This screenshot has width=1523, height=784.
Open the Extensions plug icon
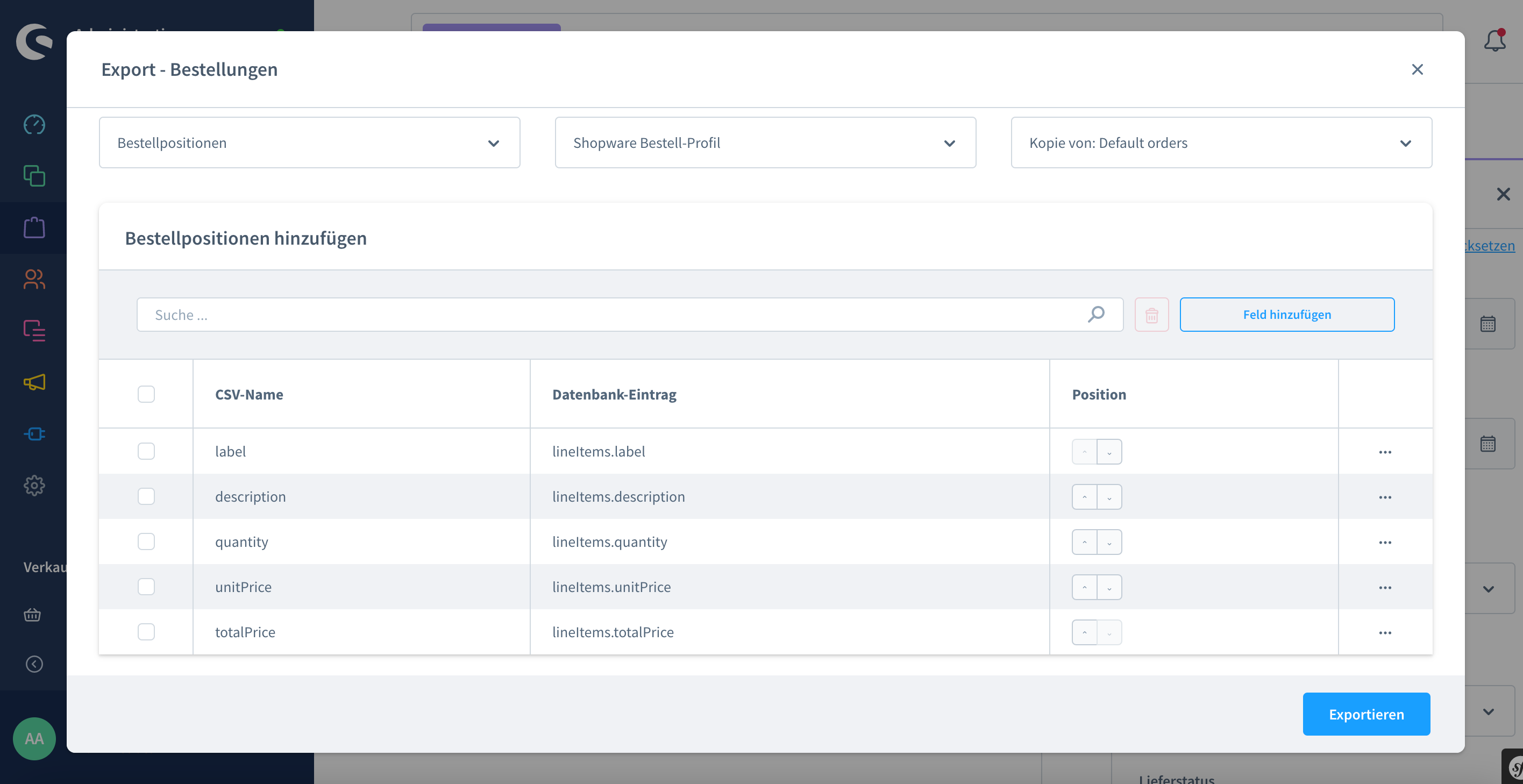[x=34, y=434]
